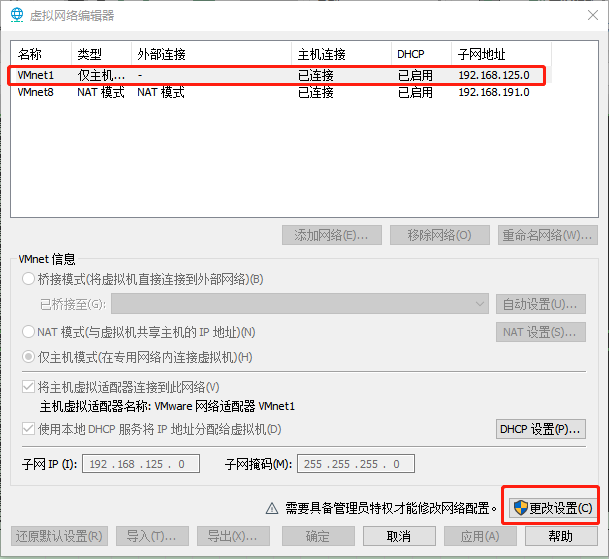
Task: Click the 还原默认设置(R) button
Action: (x=59, y=536)
